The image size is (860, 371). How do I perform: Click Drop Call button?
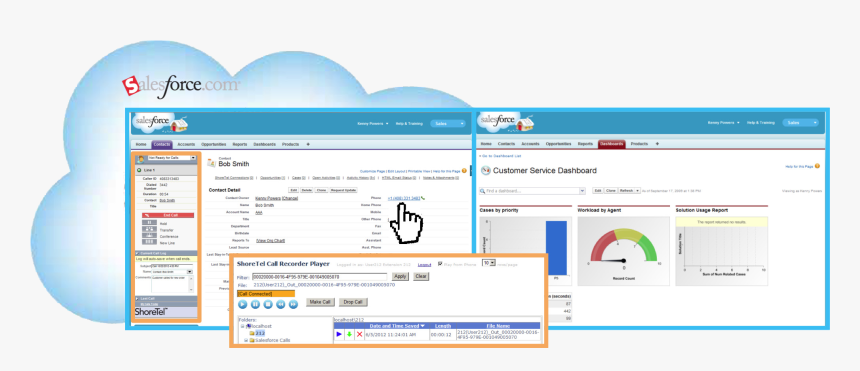(353, 302)
